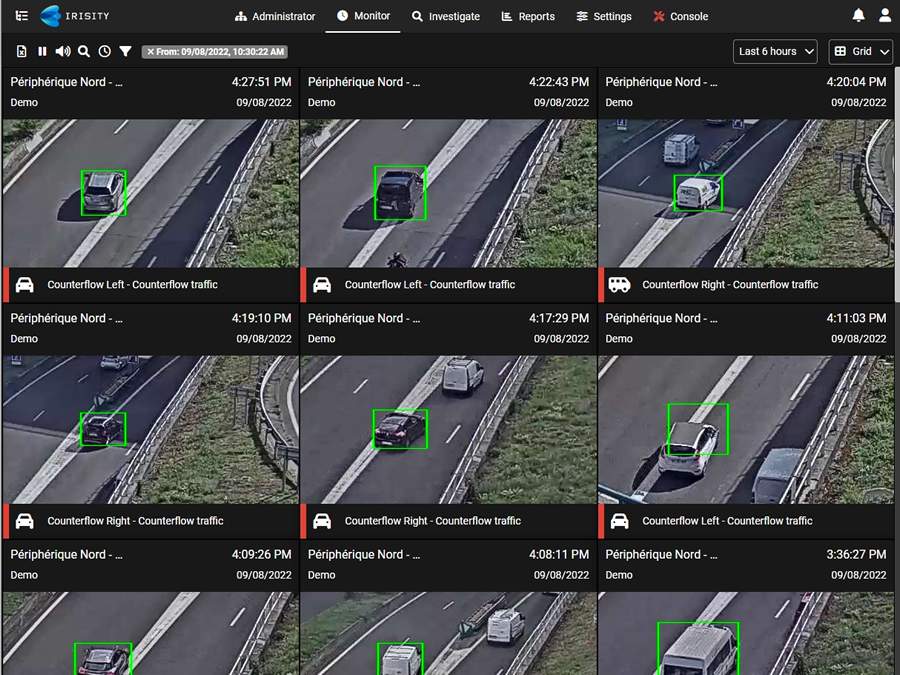Click the export events icon

click(20, 51)
